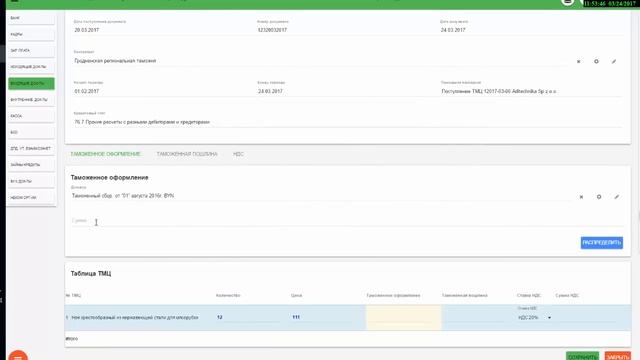Viewport: 640px width, 360px height.
Task: Click document receipt date 20.03.2017 field
Action: click(163, 30)
